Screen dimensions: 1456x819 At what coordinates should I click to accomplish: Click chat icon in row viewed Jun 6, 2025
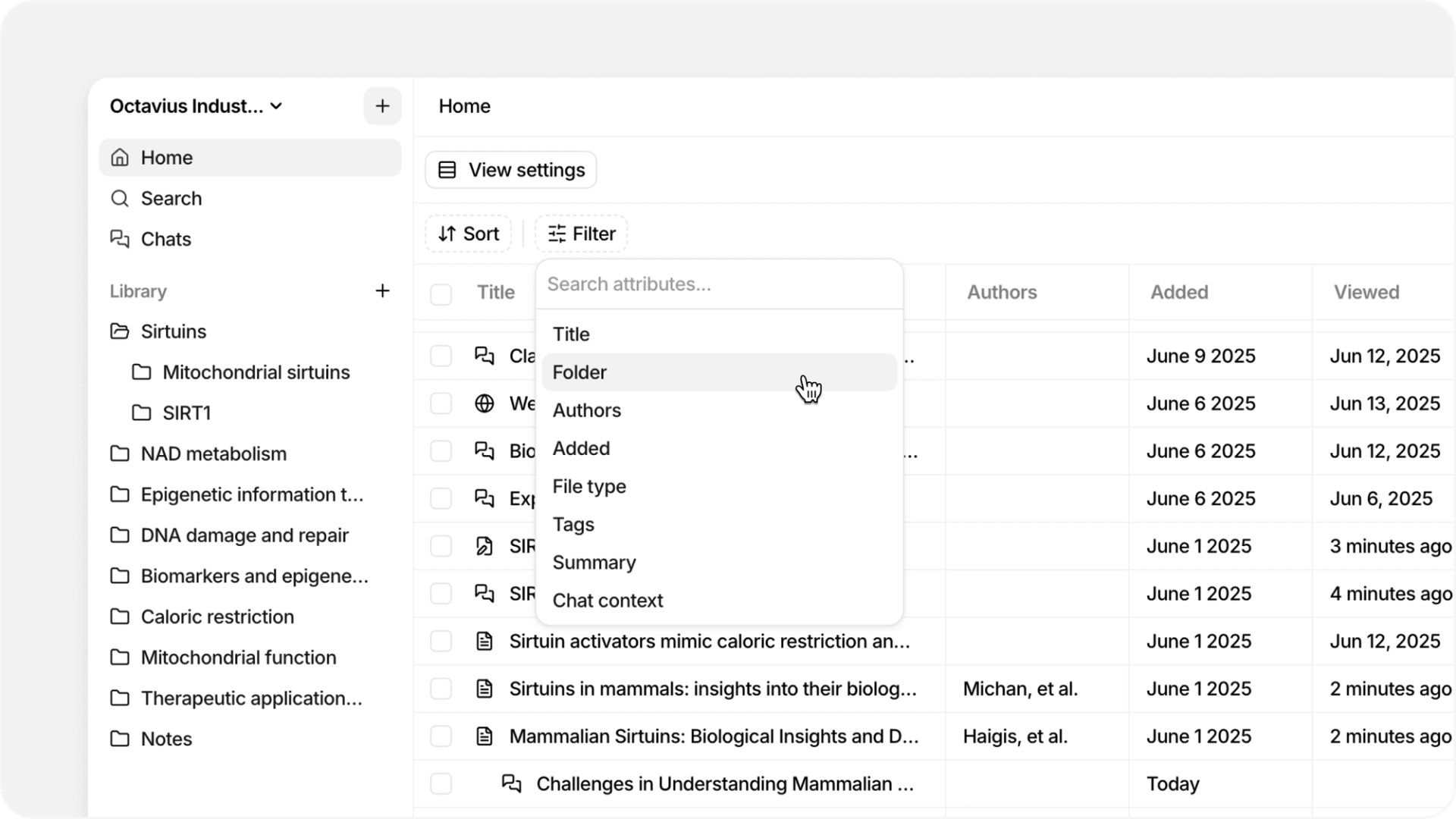coord(485,498)
